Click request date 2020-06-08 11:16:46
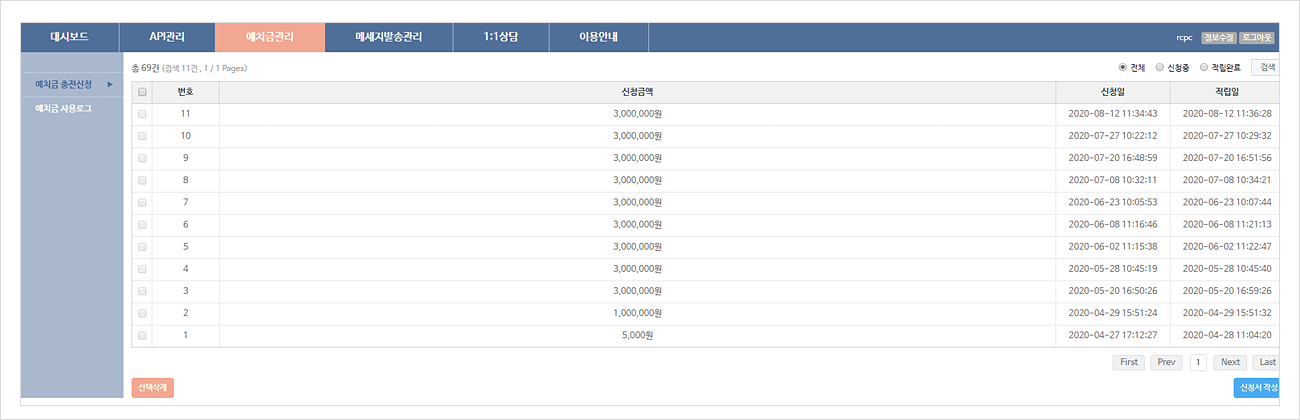Viewport: 1300px width, 420px height. [1112, 225]
